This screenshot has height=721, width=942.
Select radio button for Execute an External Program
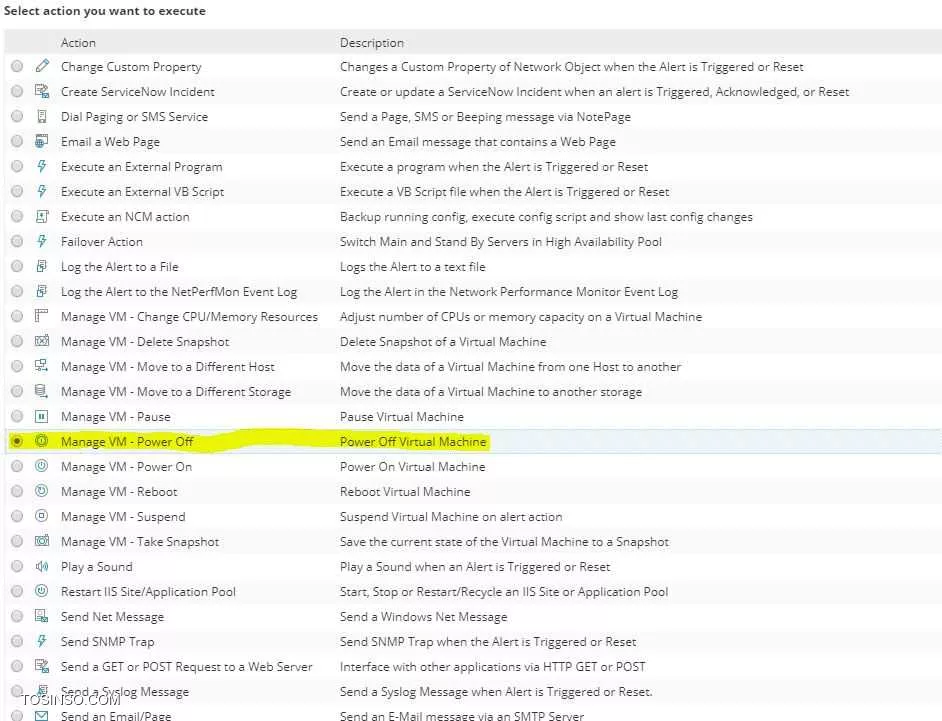[x=17, y=166]
